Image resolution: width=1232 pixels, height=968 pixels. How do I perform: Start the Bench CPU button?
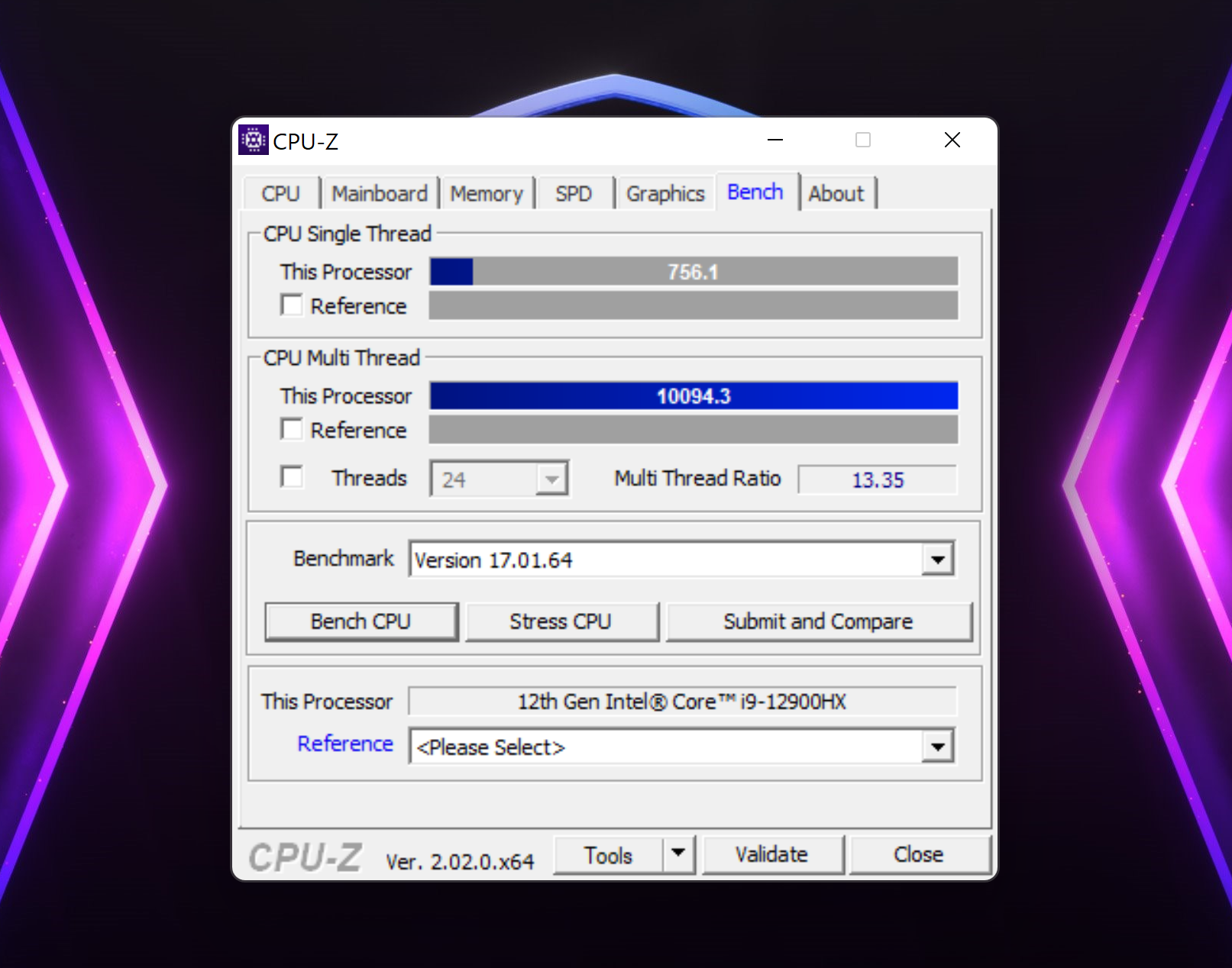[361, 621]
